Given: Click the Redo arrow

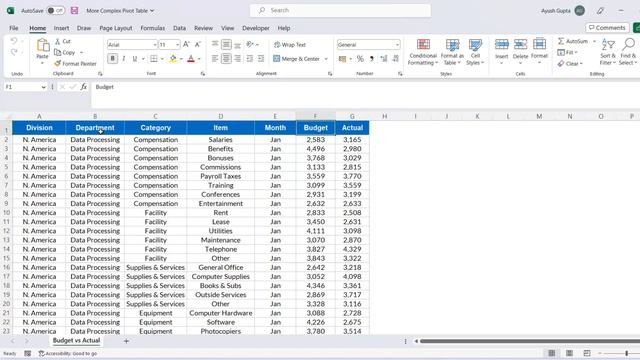Looking at the screenshot, I should tap(14, 52).
